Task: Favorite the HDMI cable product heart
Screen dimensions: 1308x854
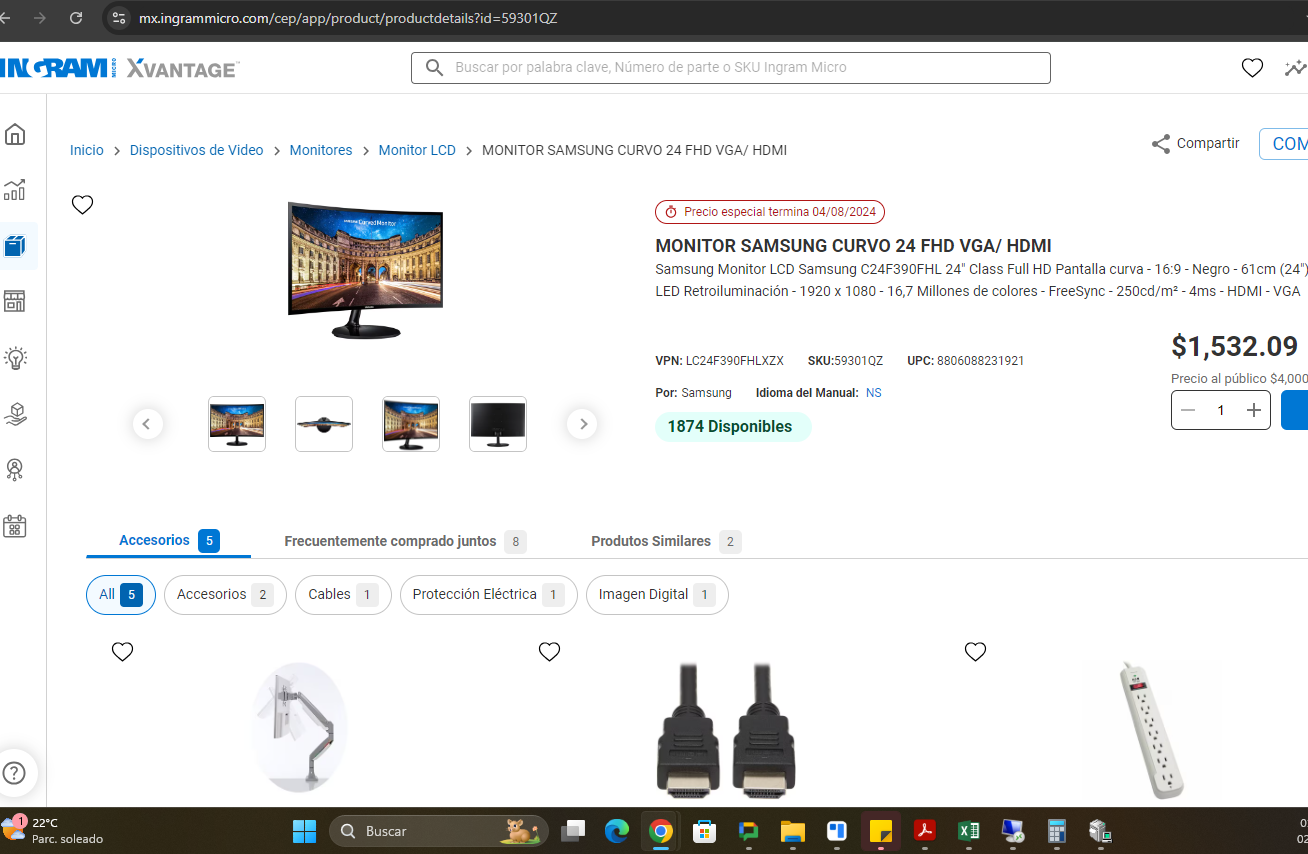Action: pos(549,652)
